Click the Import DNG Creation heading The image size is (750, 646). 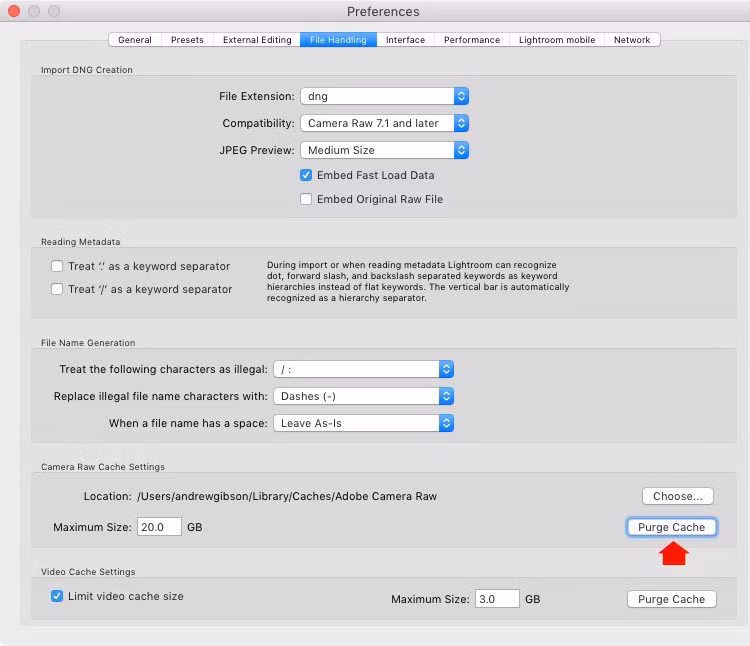click(x=87, y=70)
